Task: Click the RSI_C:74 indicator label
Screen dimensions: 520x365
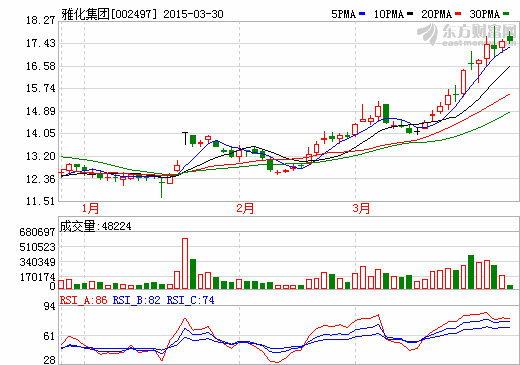Action: 190,300
